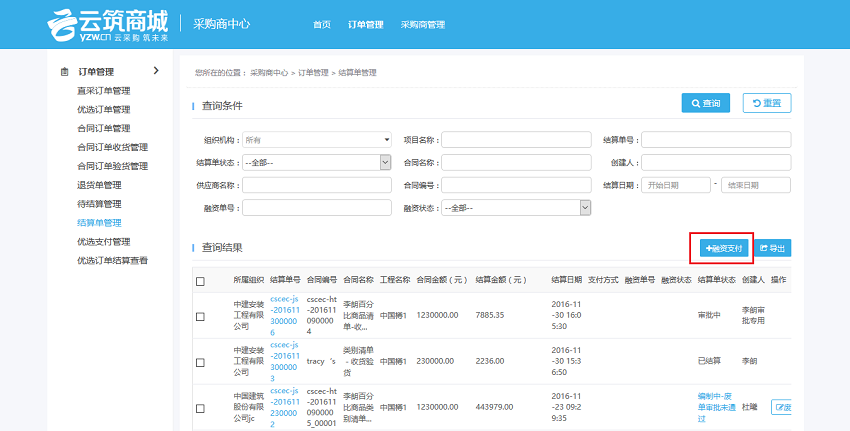Open settlement link cscec-js-2016113000003

(x=285, y=362)
